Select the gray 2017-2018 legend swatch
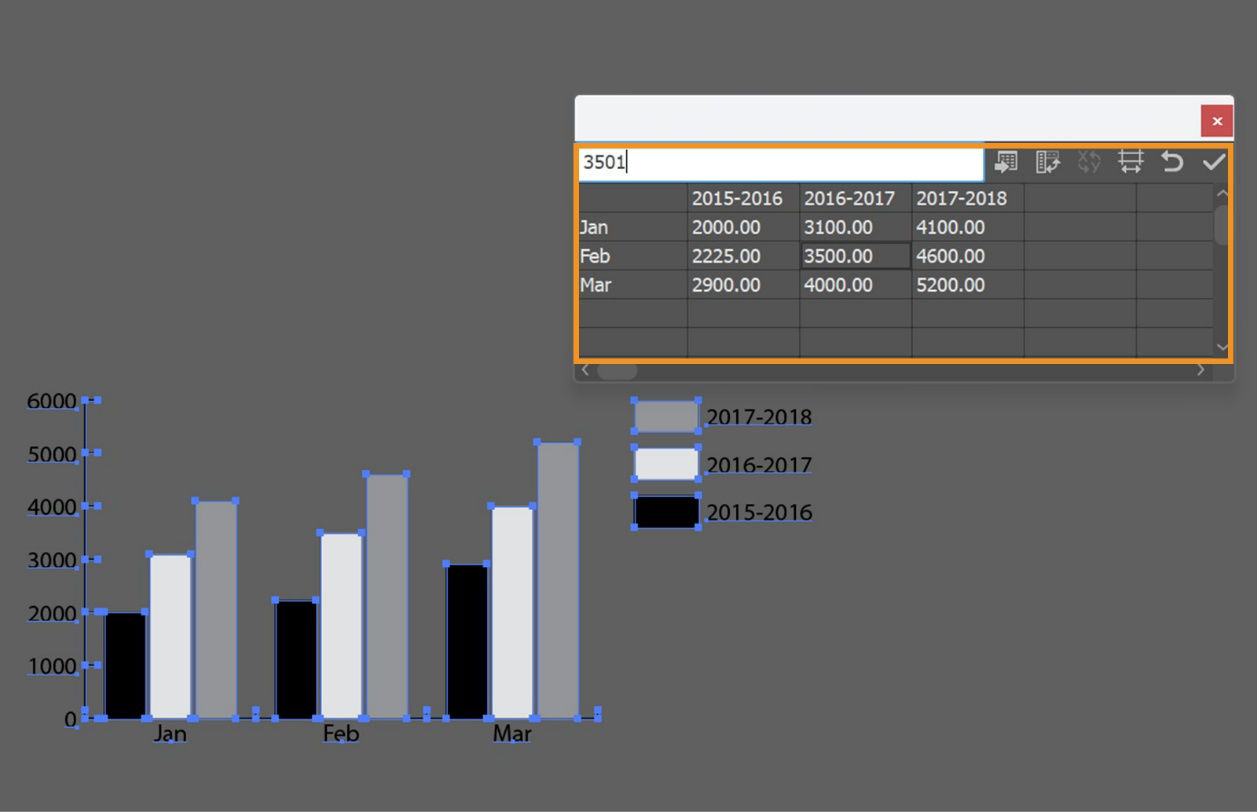The width and height of the screenshot is (1257, 812). tap(666, 415)
